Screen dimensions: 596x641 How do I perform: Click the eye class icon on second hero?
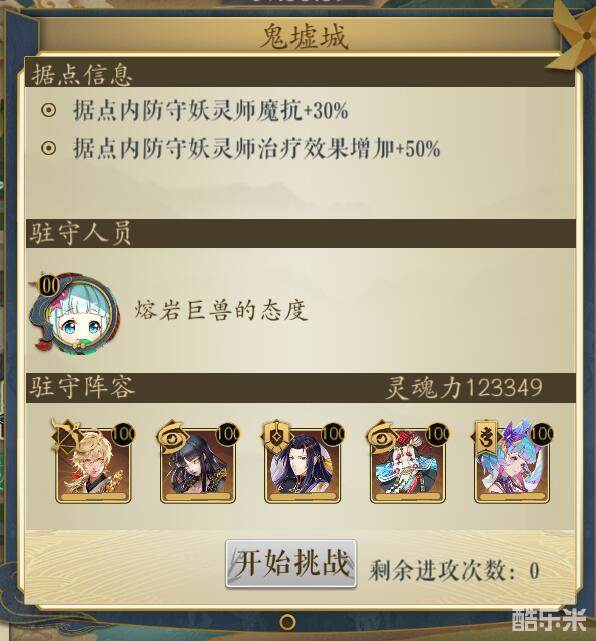172,436
